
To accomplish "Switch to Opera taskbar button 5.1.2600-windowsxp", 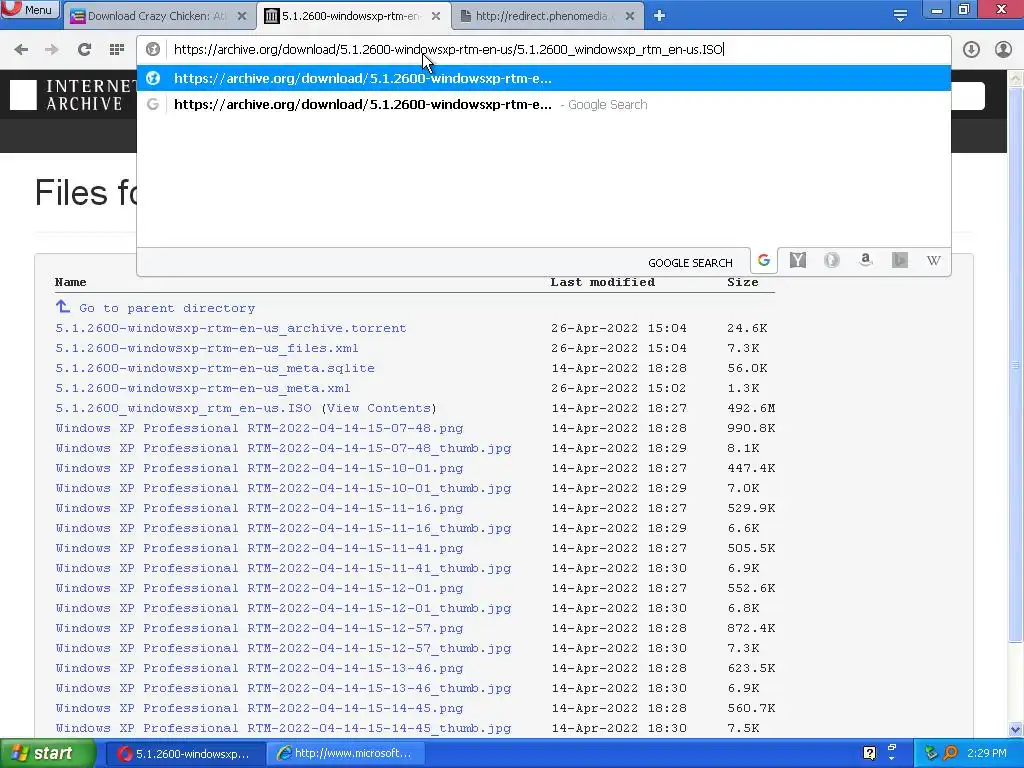I will (x=184, y=753).
